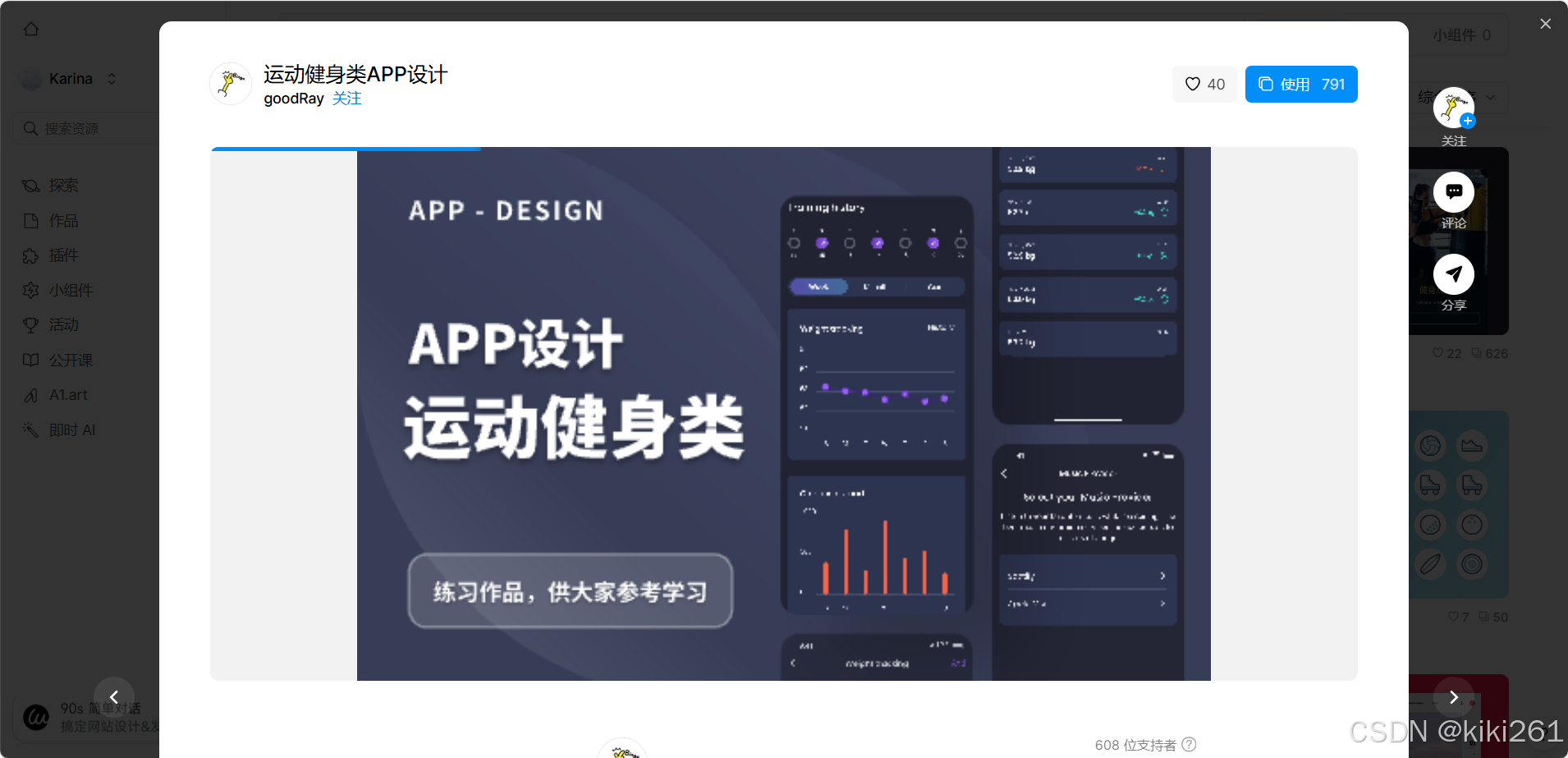Click the 使用 791 button

point(1301,85)
